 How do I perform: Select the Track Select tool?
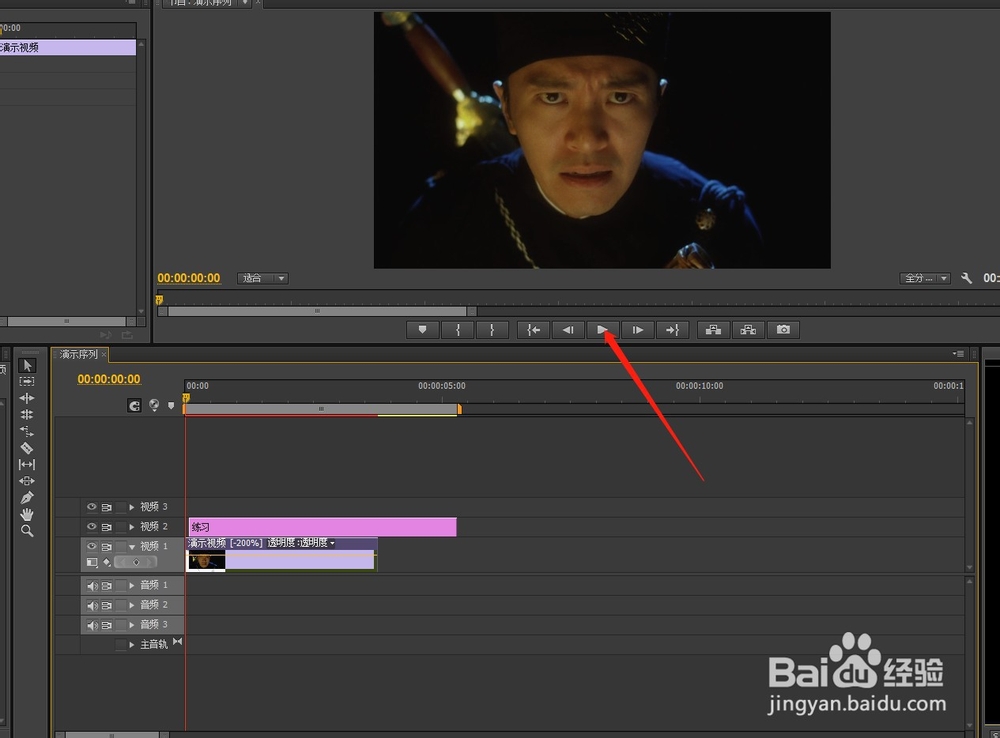pyautogui.click(x=27, y=381)
